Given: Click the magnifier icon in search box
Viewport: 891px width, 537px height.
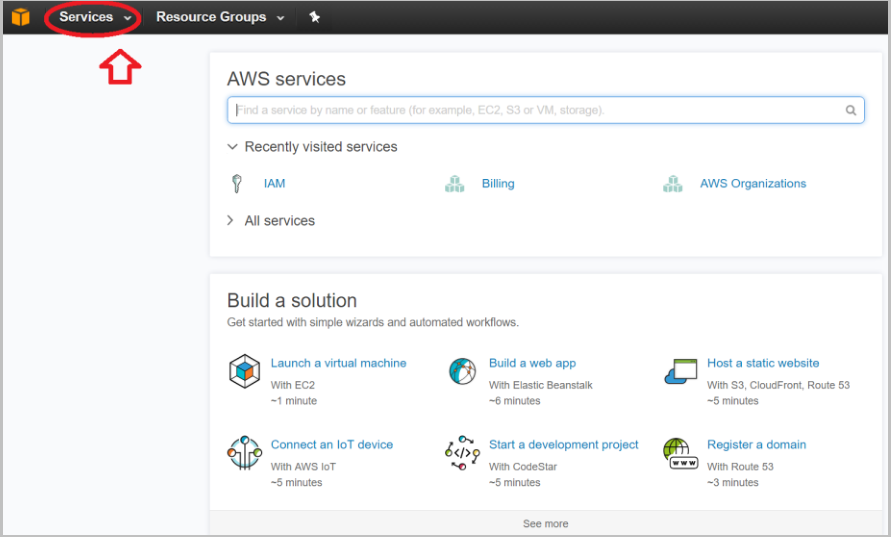Looking at the screenshot, I should pos(850,110).
